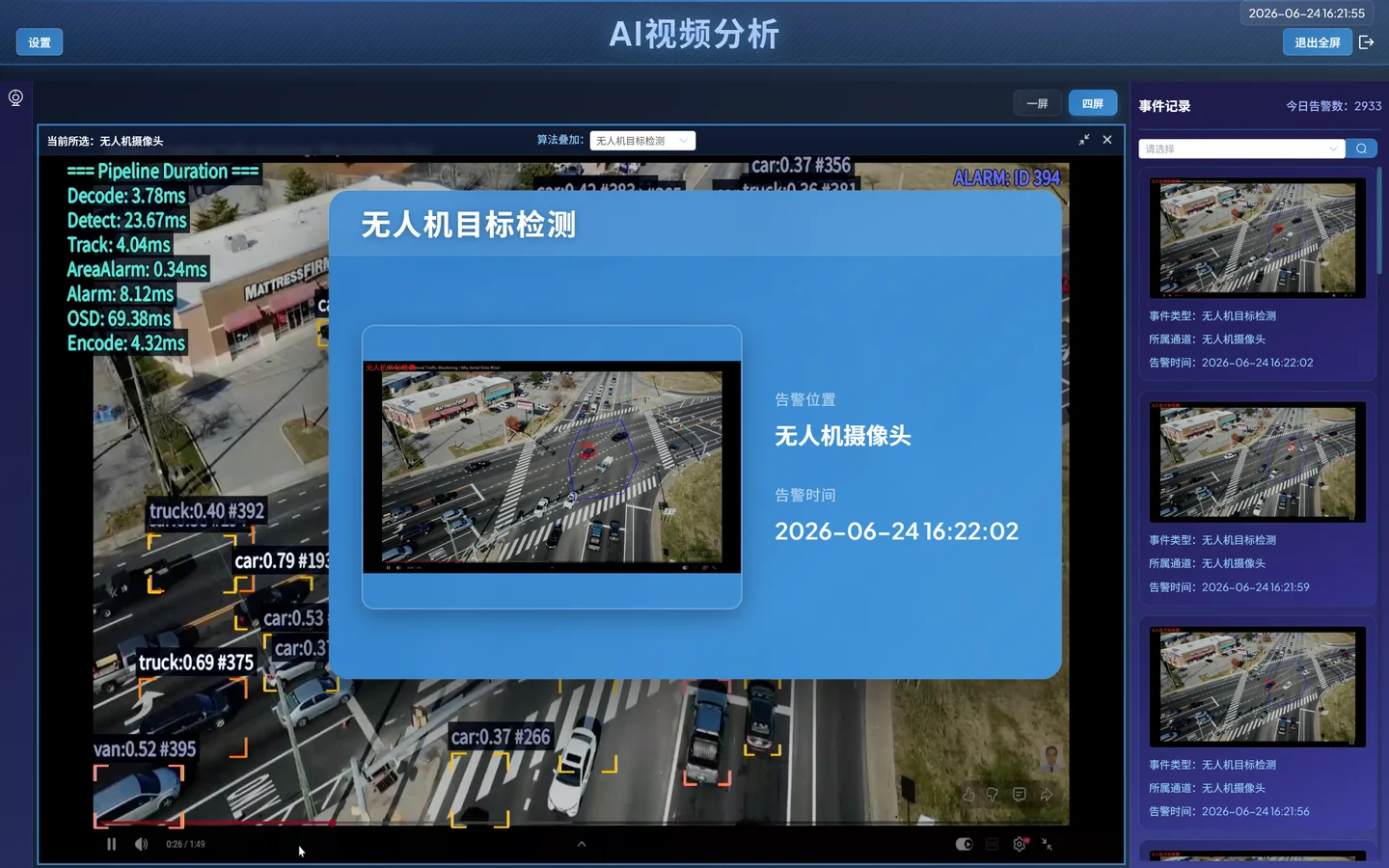Click the 当前所选: 无人机摄像头 label
Image resolution: width=1389 pixels, height=868 pixels.
tap(105, 141)
